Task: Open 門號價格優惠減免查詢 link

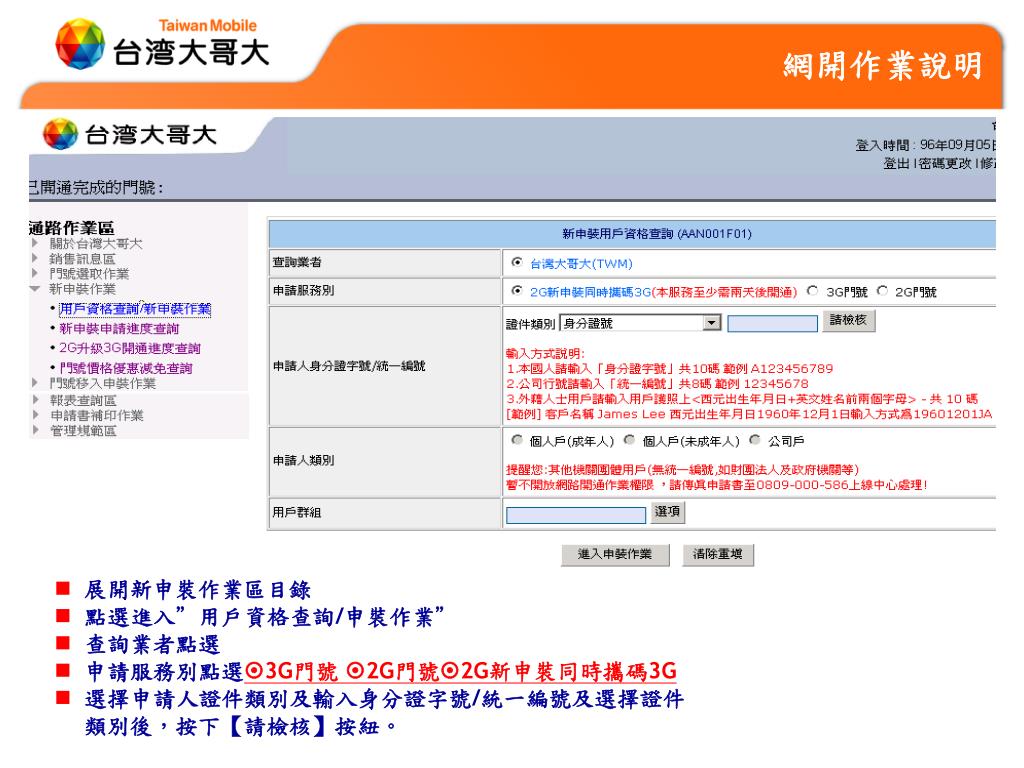Action: 126,368
